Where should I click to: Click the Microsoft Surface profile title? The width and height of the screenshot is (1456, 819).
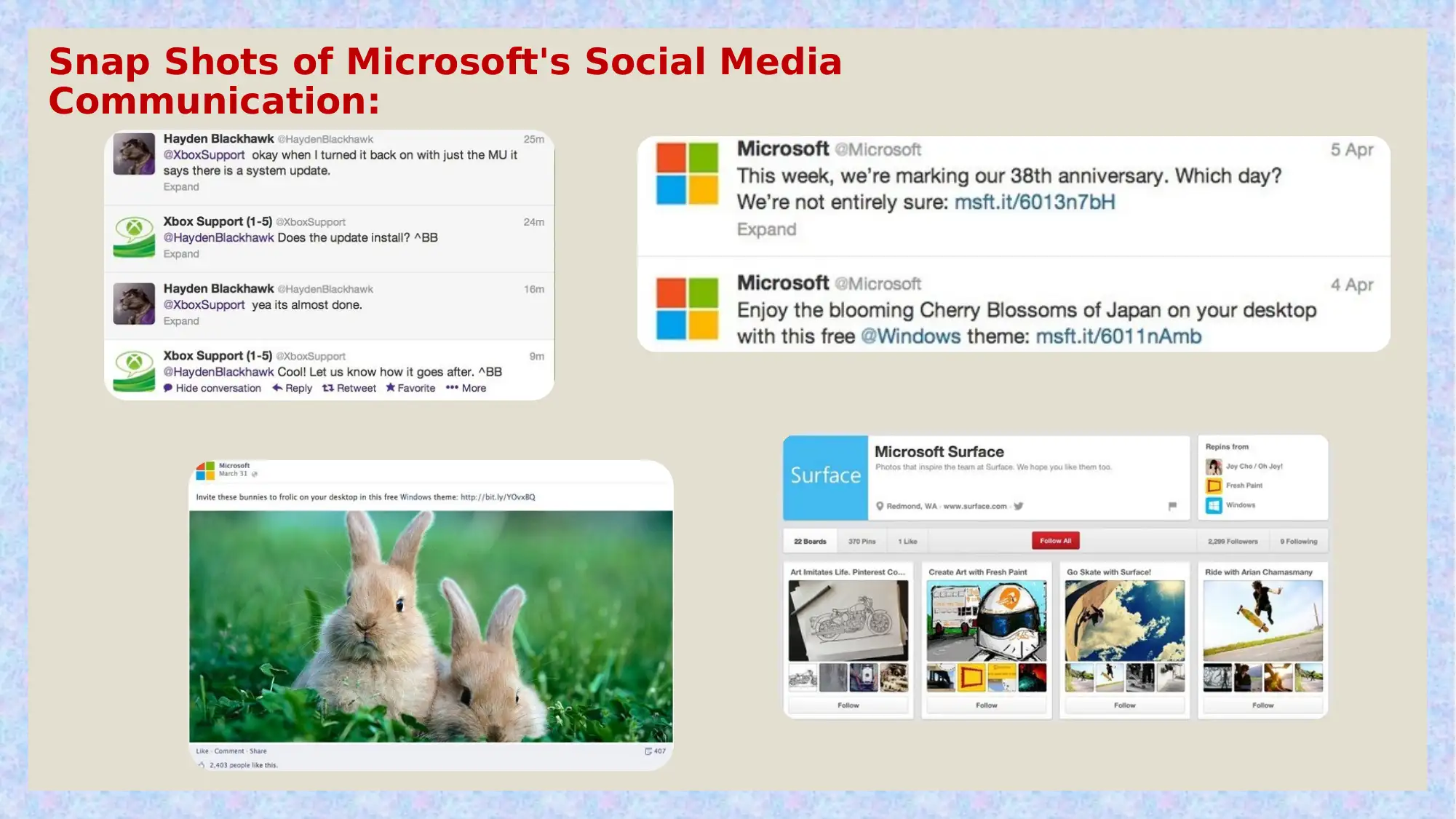[939, 452]
